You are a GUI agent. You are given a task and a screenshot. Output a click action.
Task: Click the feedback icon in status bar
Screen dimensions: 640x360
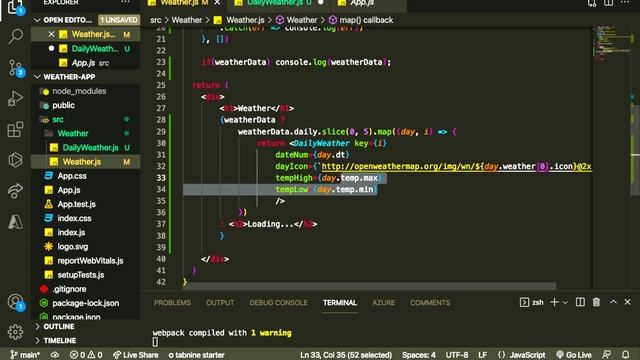(607, 355)
